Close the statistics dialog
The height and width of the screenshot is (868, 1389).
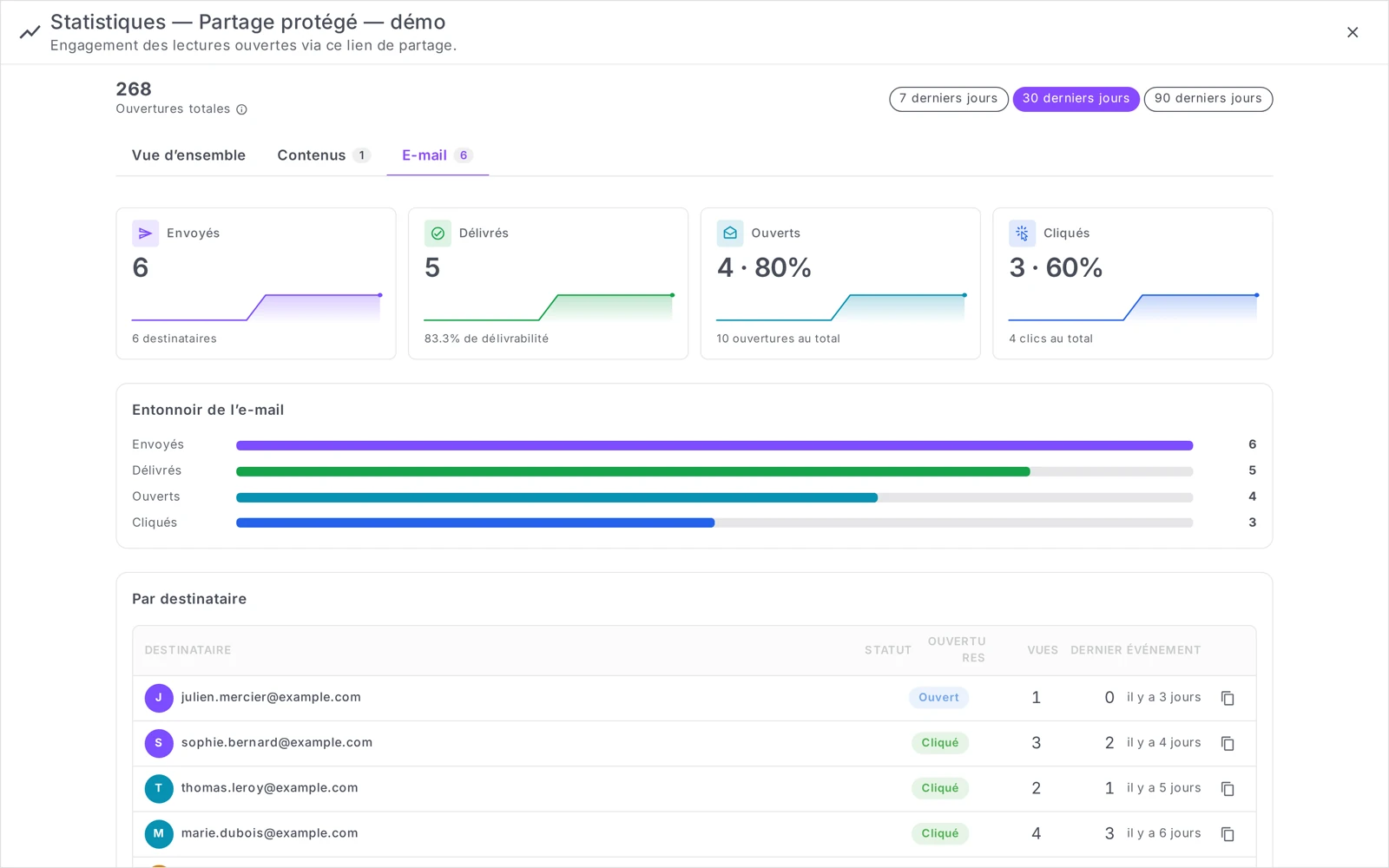[x=1353, y=32]
